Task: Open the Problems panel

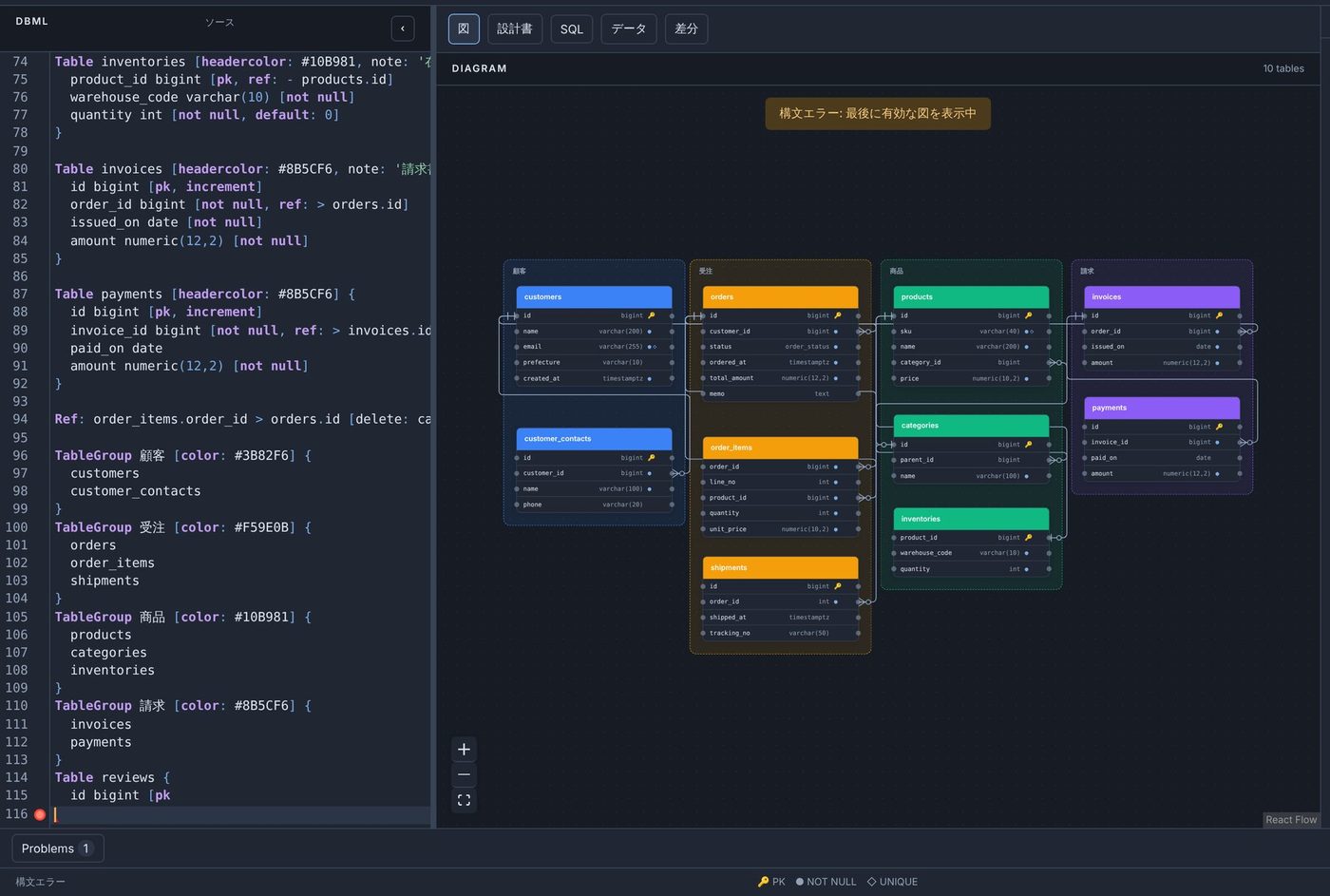Action: pyautogui.click(x=58, y=848)
